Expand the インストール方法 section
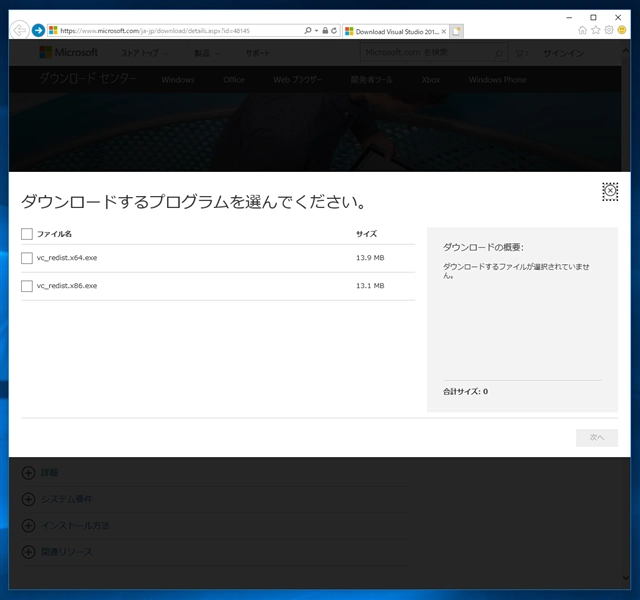The image size is (640, 600). pos(28,526)
